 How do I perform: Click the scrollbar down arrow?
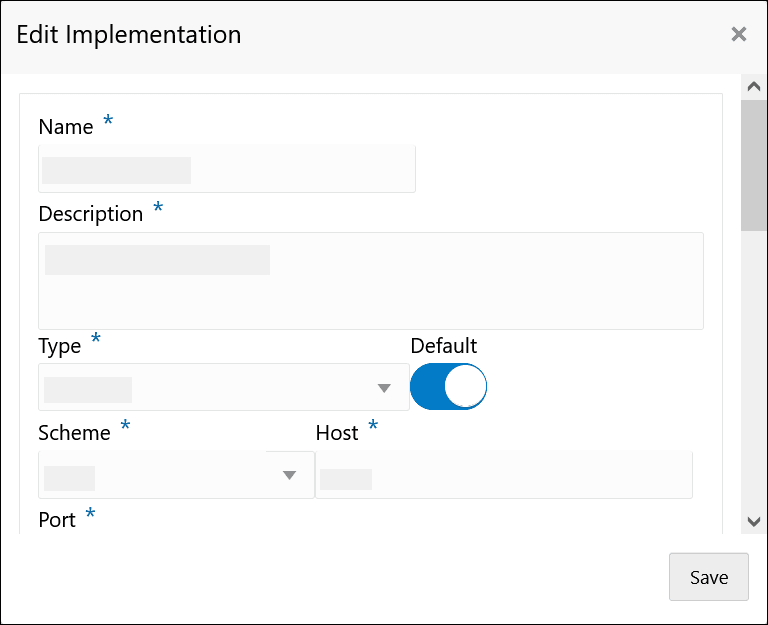(754, 521)
